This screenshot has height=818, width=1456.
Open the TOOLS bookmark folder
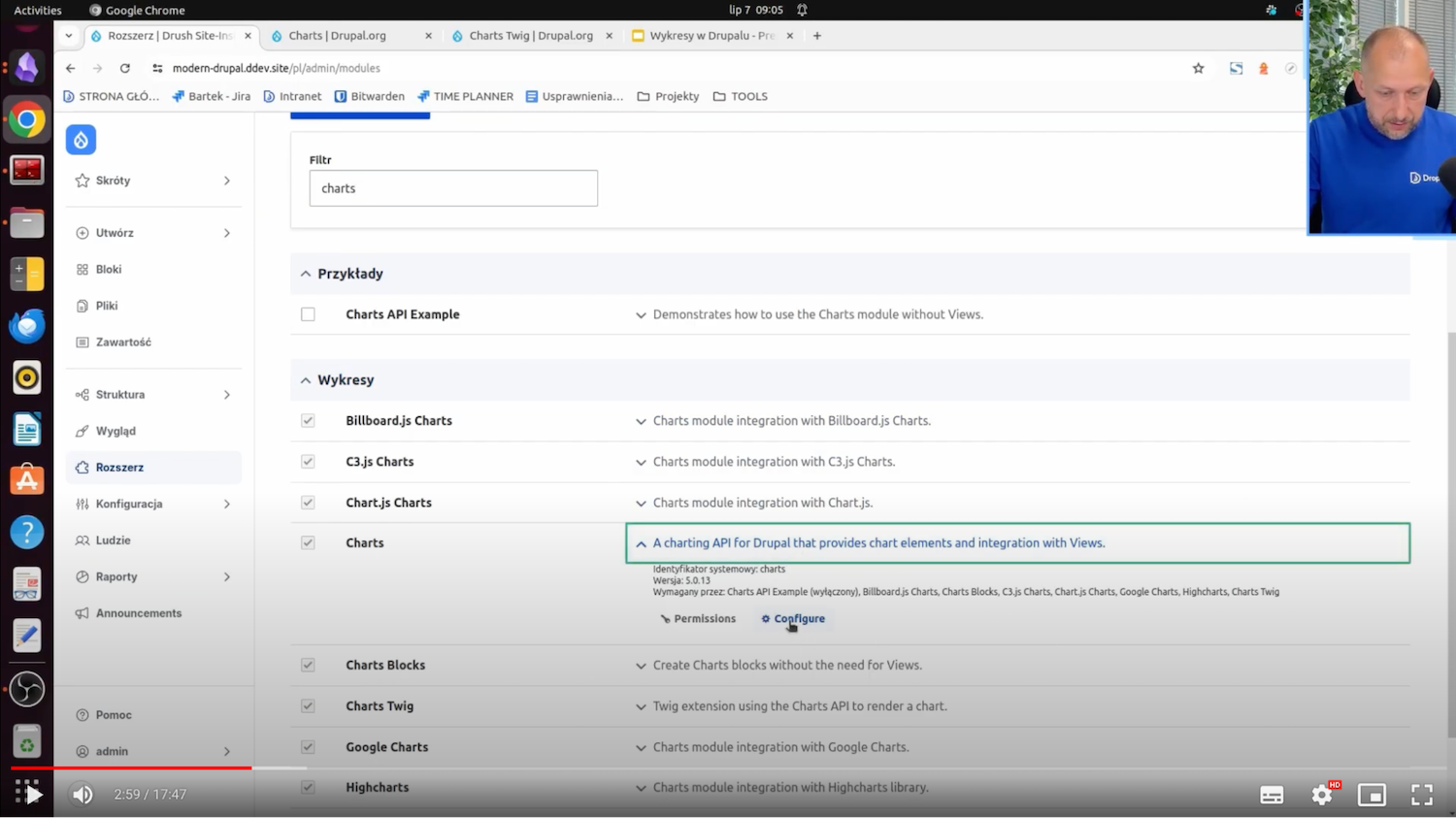(741, 96)
